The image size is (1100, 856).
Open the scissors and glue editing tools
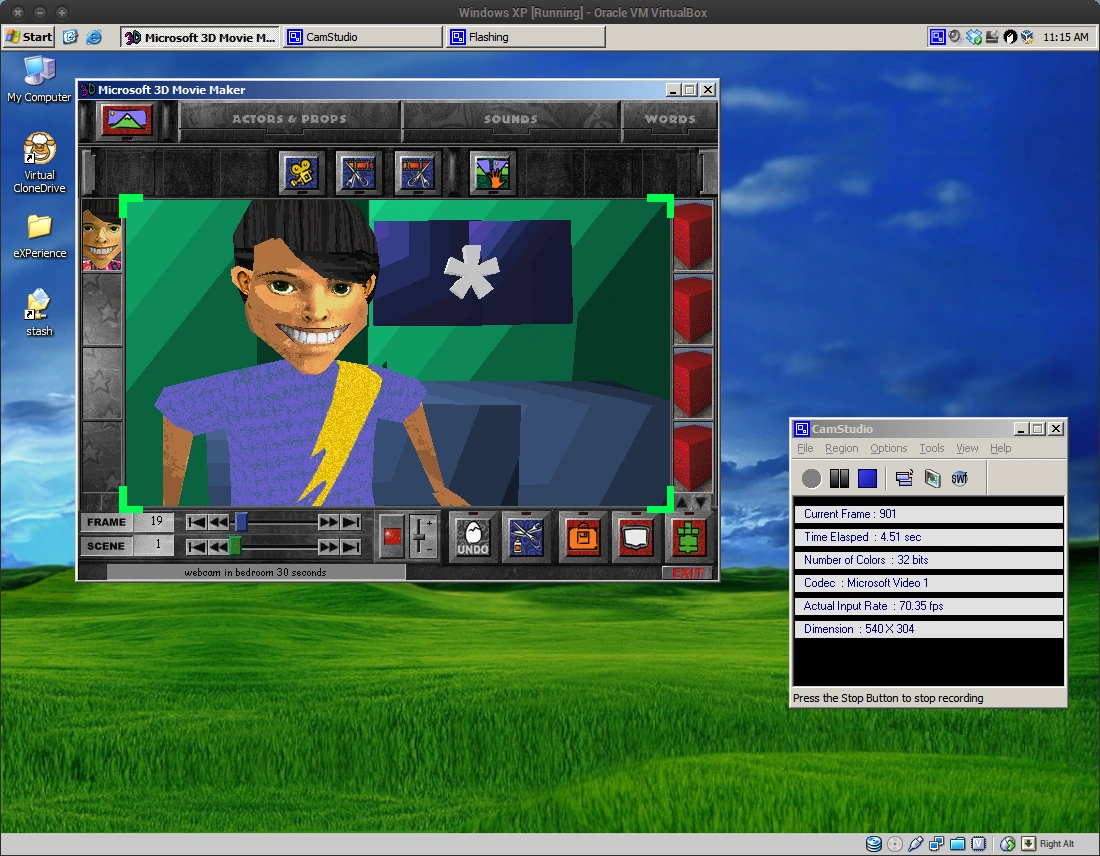click(x=525, y=538)
